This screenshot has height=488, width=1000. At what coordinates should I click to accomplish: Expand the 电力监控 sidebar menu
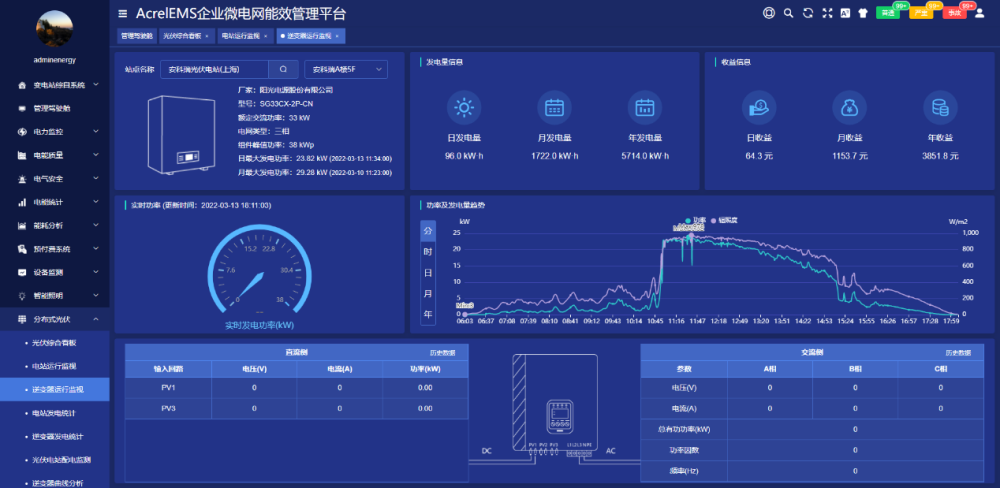pos(57,132)
